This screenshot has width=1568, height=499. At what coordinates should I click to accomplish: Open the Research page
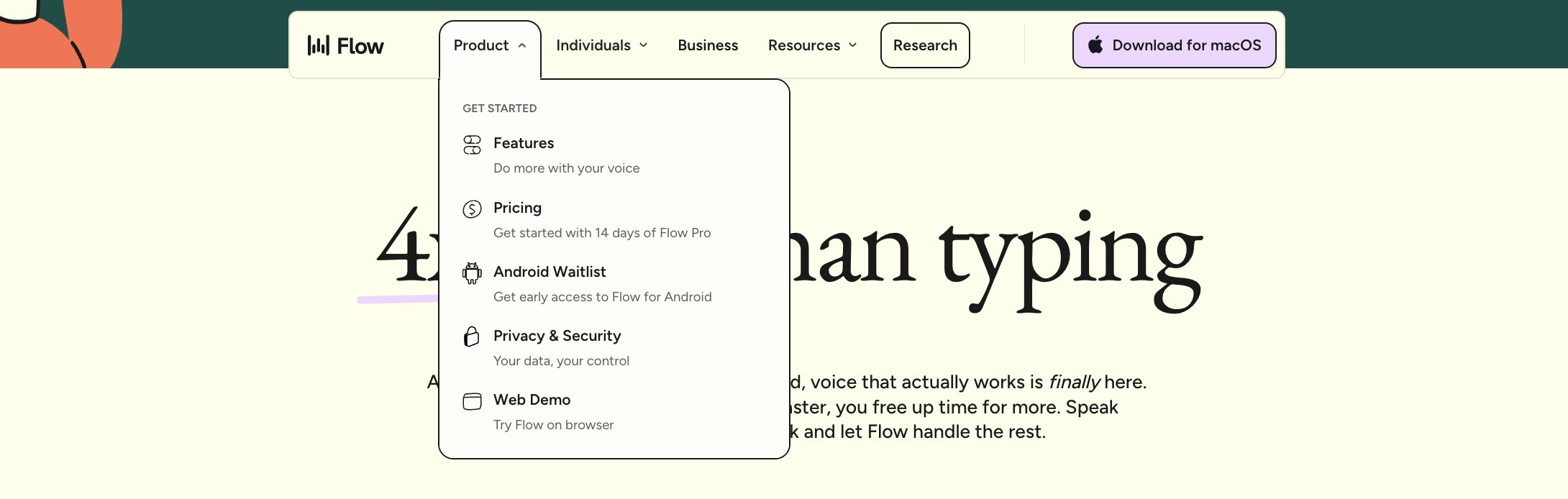(x=925, y=45)
